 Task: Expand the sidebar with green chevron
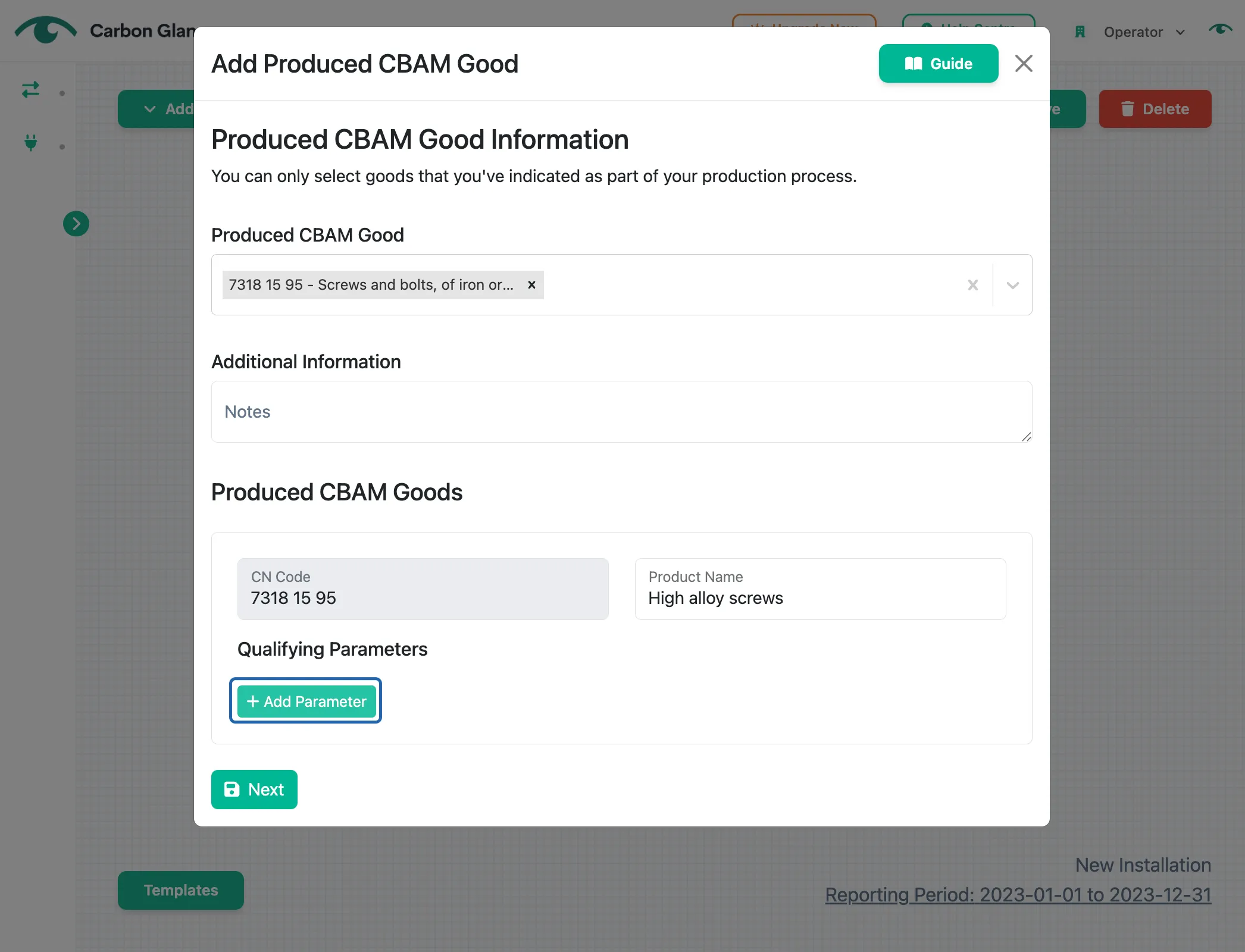pos(76,224)
